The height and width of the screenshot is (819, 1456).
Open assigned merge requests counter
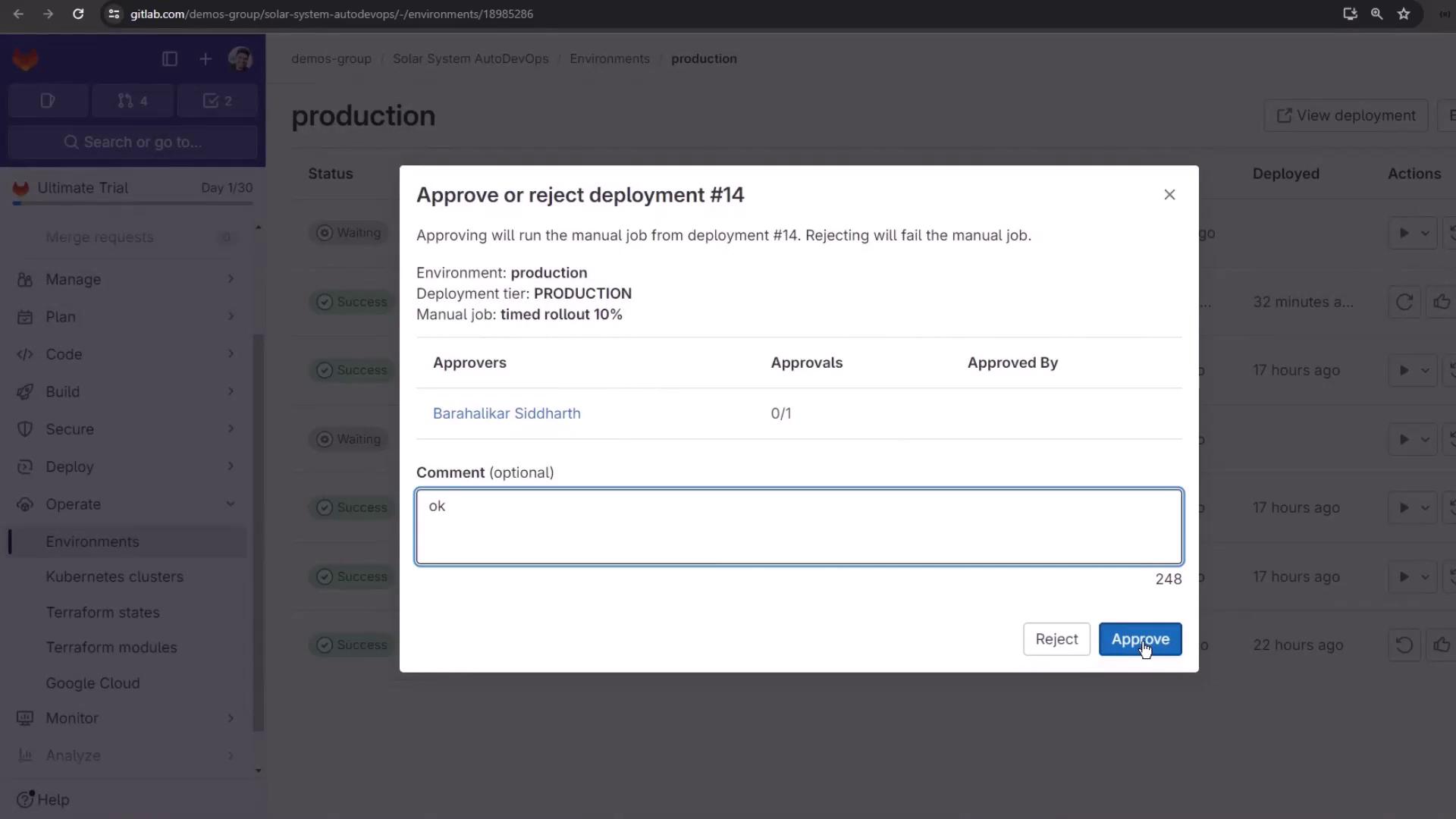(x=133, y=101)
